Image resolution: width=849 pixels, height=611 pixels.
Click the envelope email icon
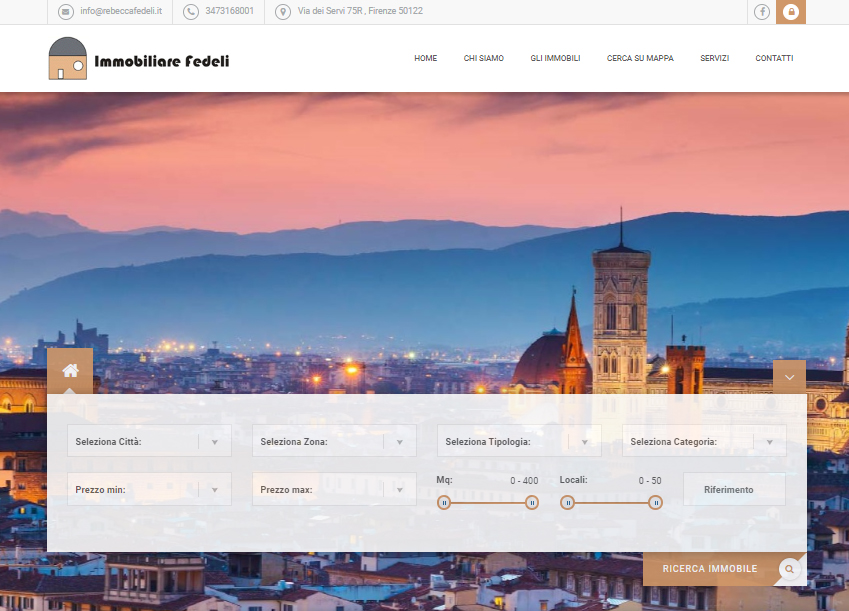[66, 11]
